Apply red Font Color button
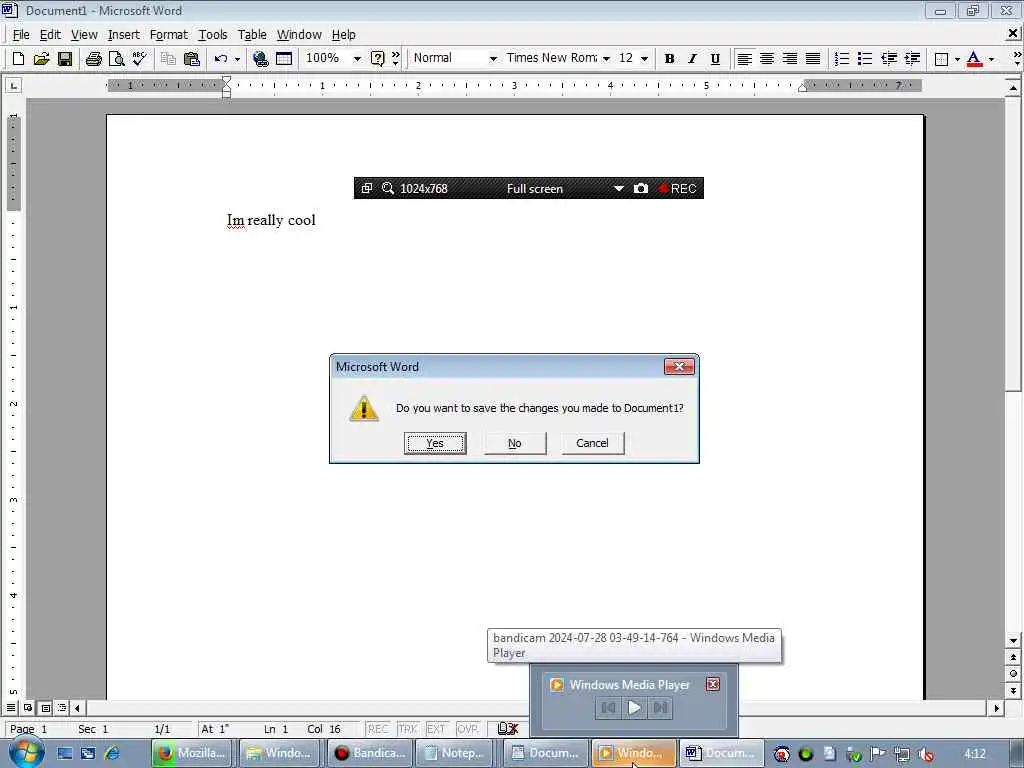 coord(974,59)
